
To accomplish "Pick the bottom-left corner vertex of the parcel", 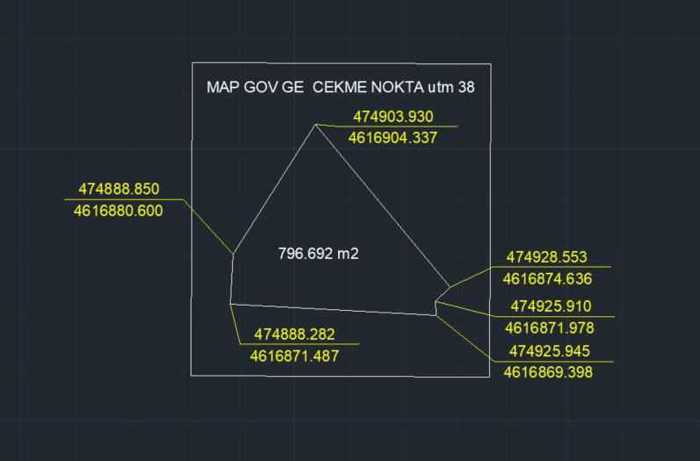I will point(230,303).
